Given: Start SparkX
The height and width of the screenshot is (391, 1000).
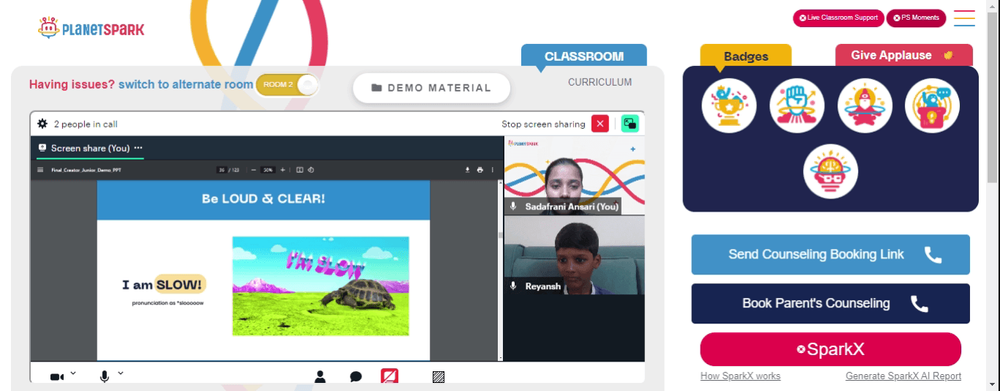Looking at the screenshot, I should tap(830, 350).
